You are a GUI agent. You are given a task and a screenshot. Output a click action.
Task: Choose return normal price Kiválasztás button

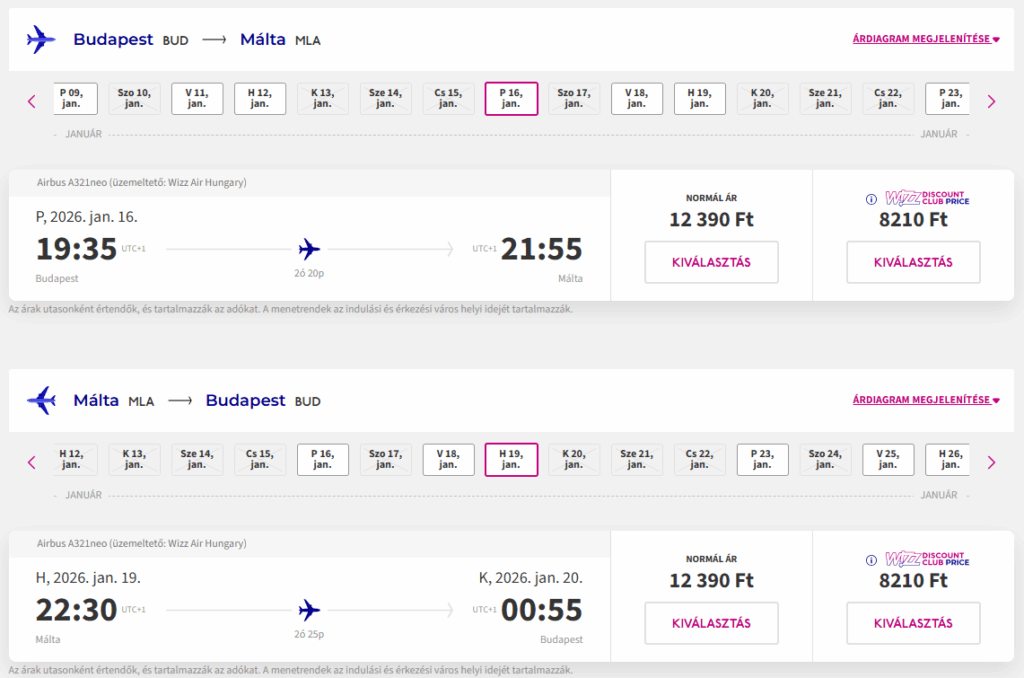[x=711, y=623]
